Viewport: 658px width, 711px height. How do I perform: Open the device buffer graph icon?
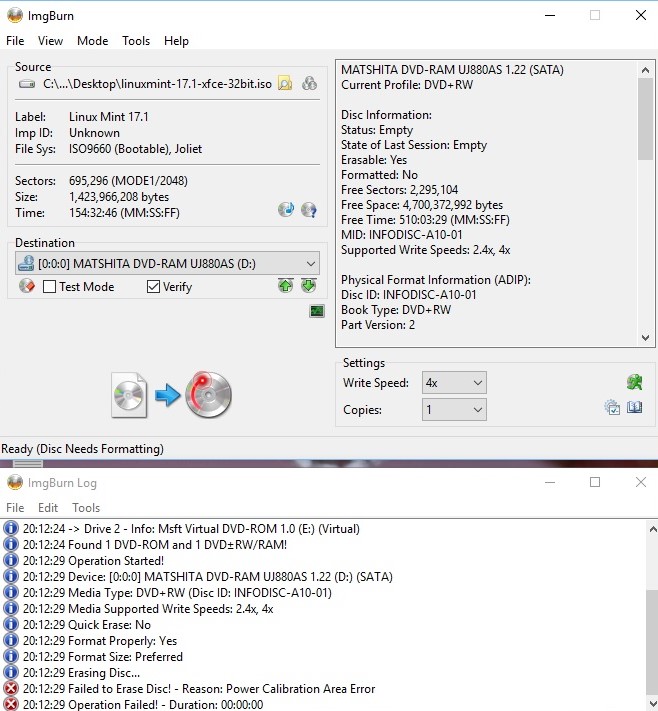[317, 311]
